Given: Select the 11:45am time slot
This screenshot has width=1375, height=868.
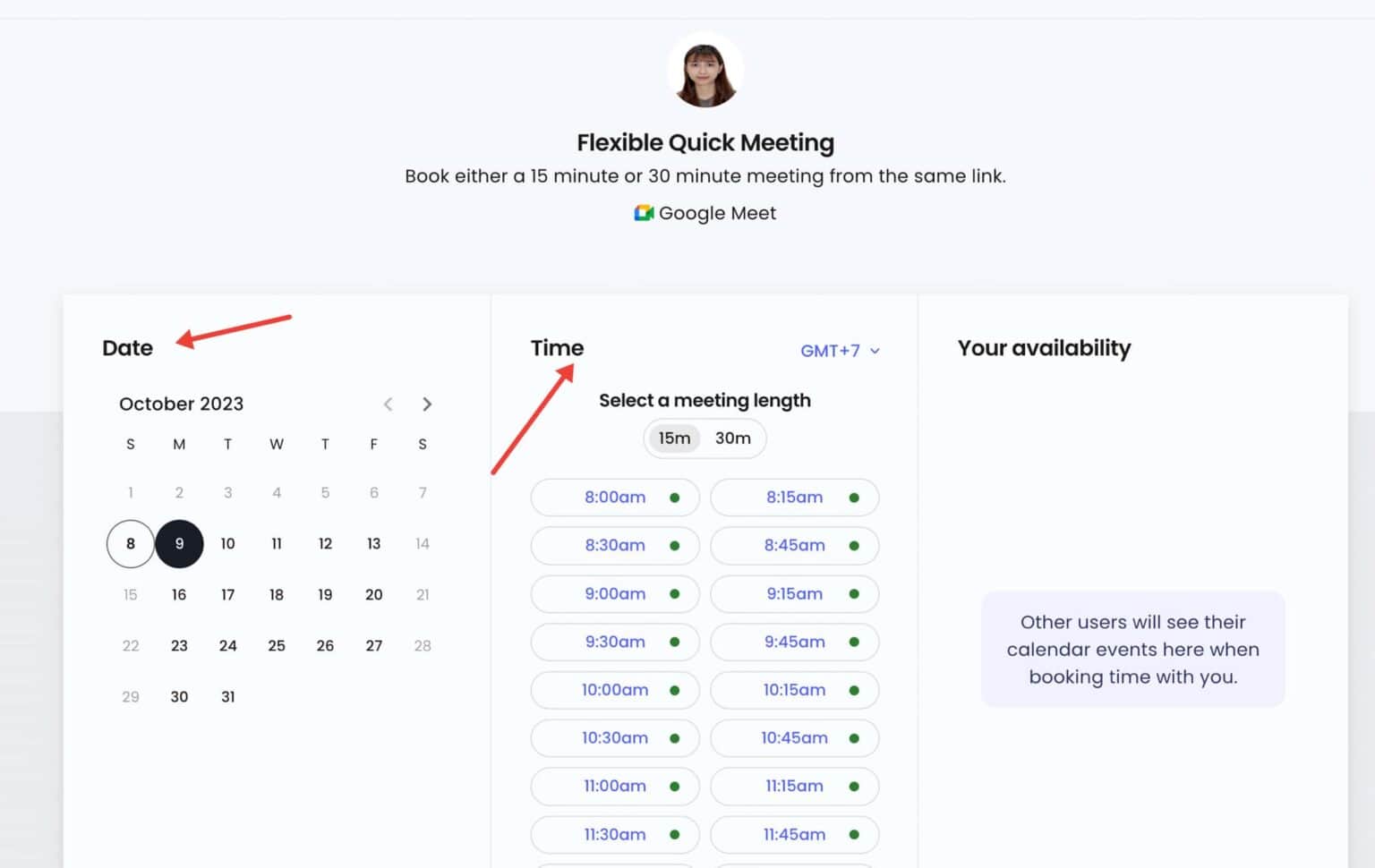Looking at the screenshot, I should pyautogui.click(x=794, y=835).
